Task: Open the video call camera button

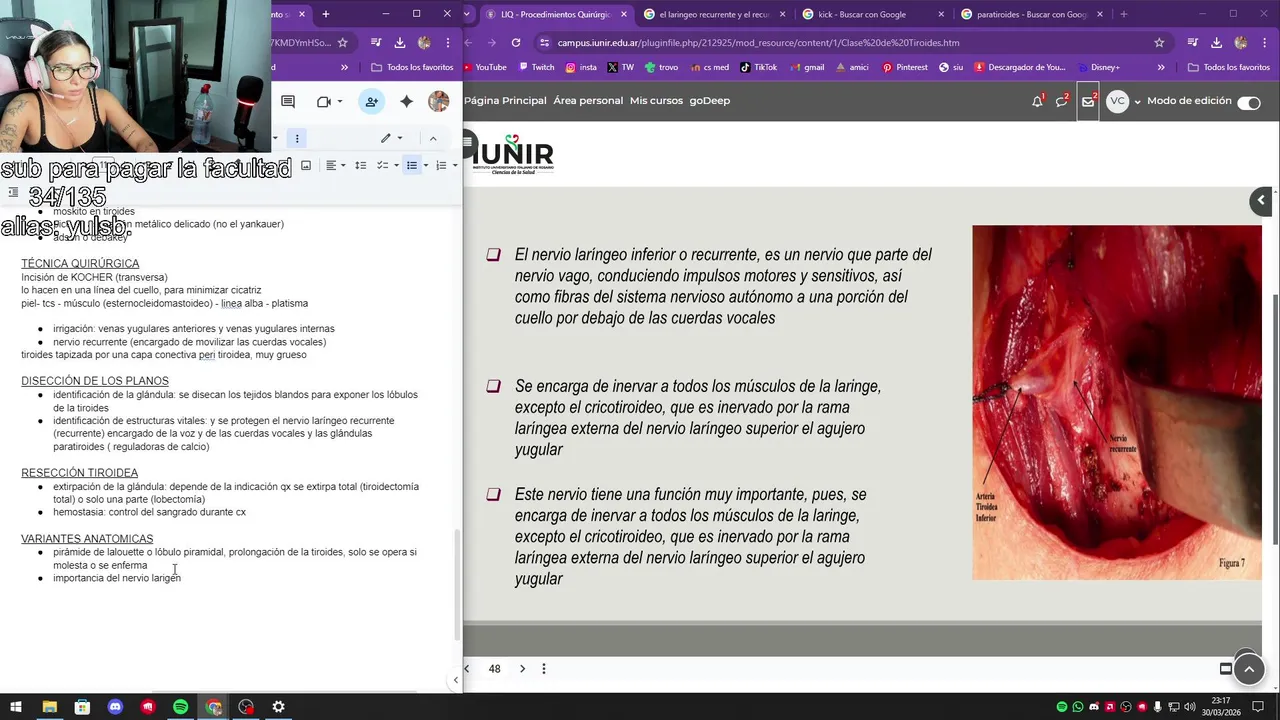Action: click(323, 102)
